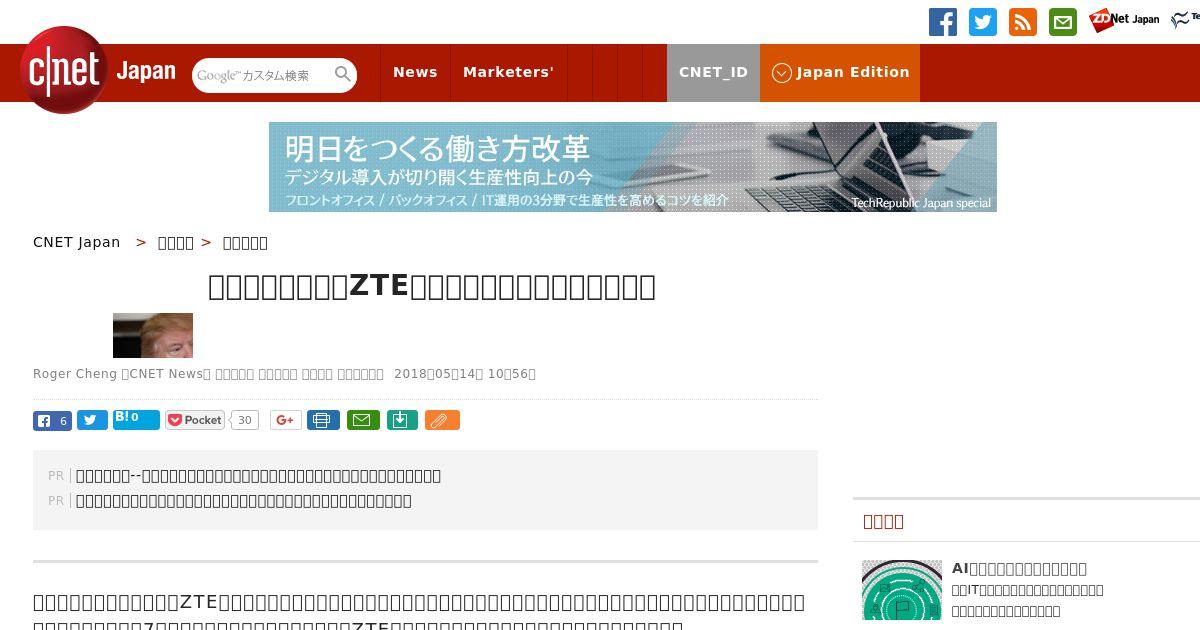Open the Marketers' menu
Screen dimensions: 1200x630
(508, 72)
